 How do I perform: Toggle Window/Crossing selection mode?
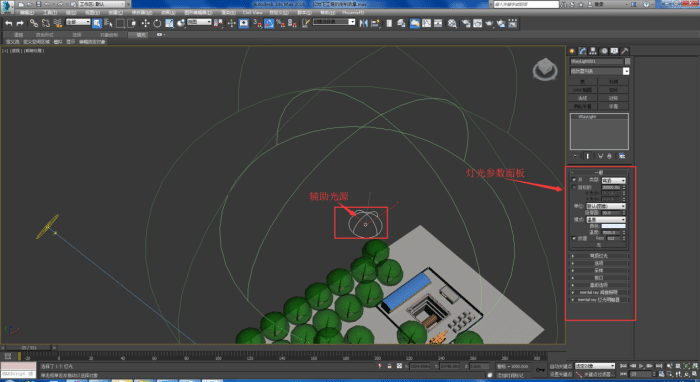tap(132, 23)
